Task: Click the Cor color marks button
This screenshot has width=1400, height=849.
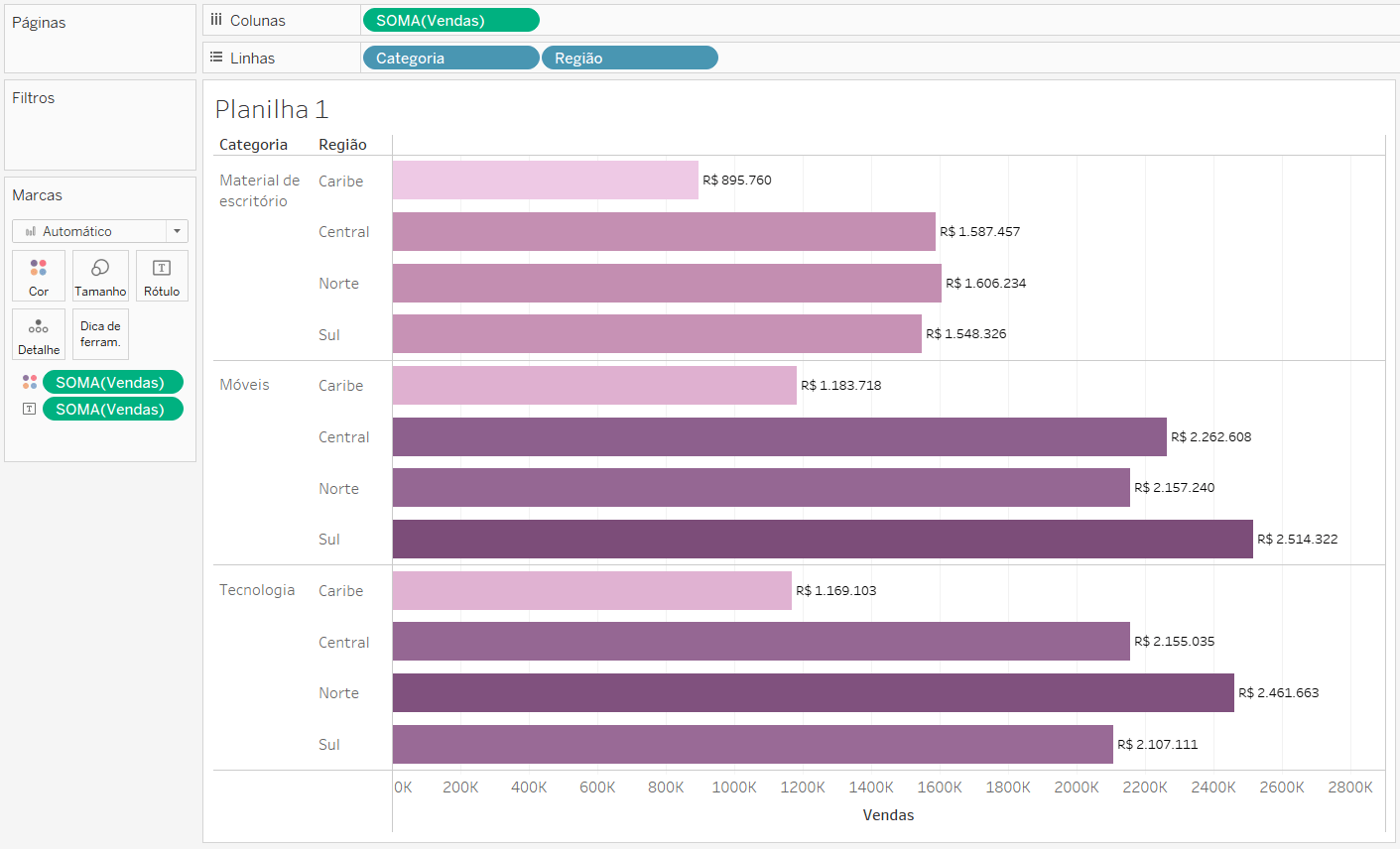Action: [39, 276]
